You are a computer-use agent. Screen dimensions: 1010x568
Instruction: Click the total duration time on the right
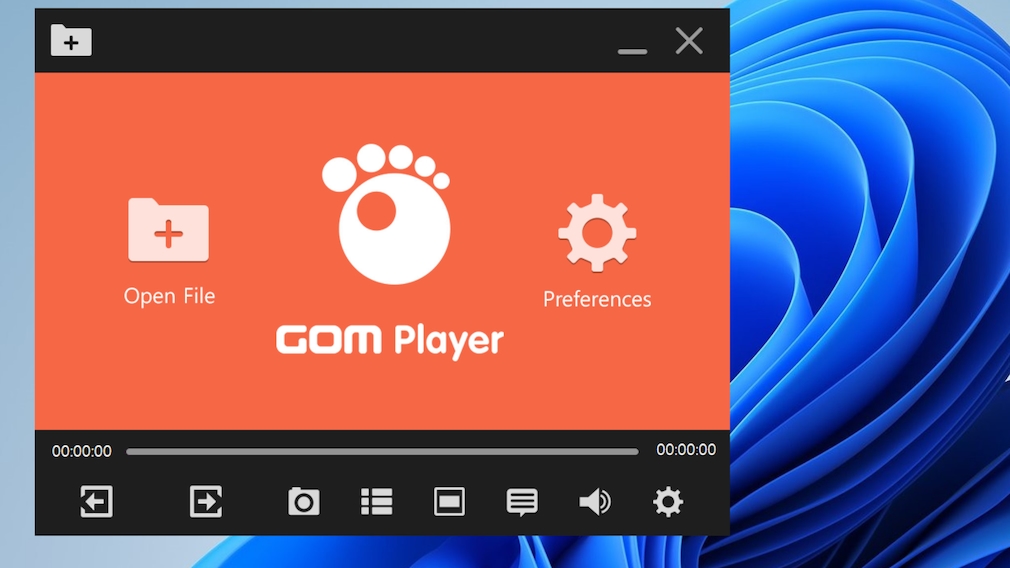point(686,450)
